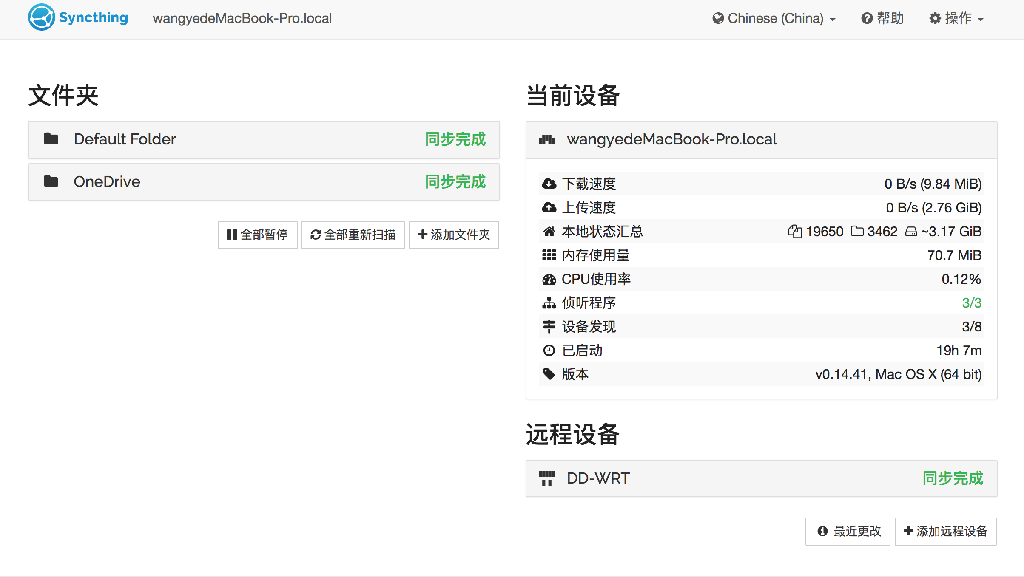1024x577 pixels.
Task: Click the device icon beside wangyedeMacBook-Pro.local panel
Action: point(547,140)
